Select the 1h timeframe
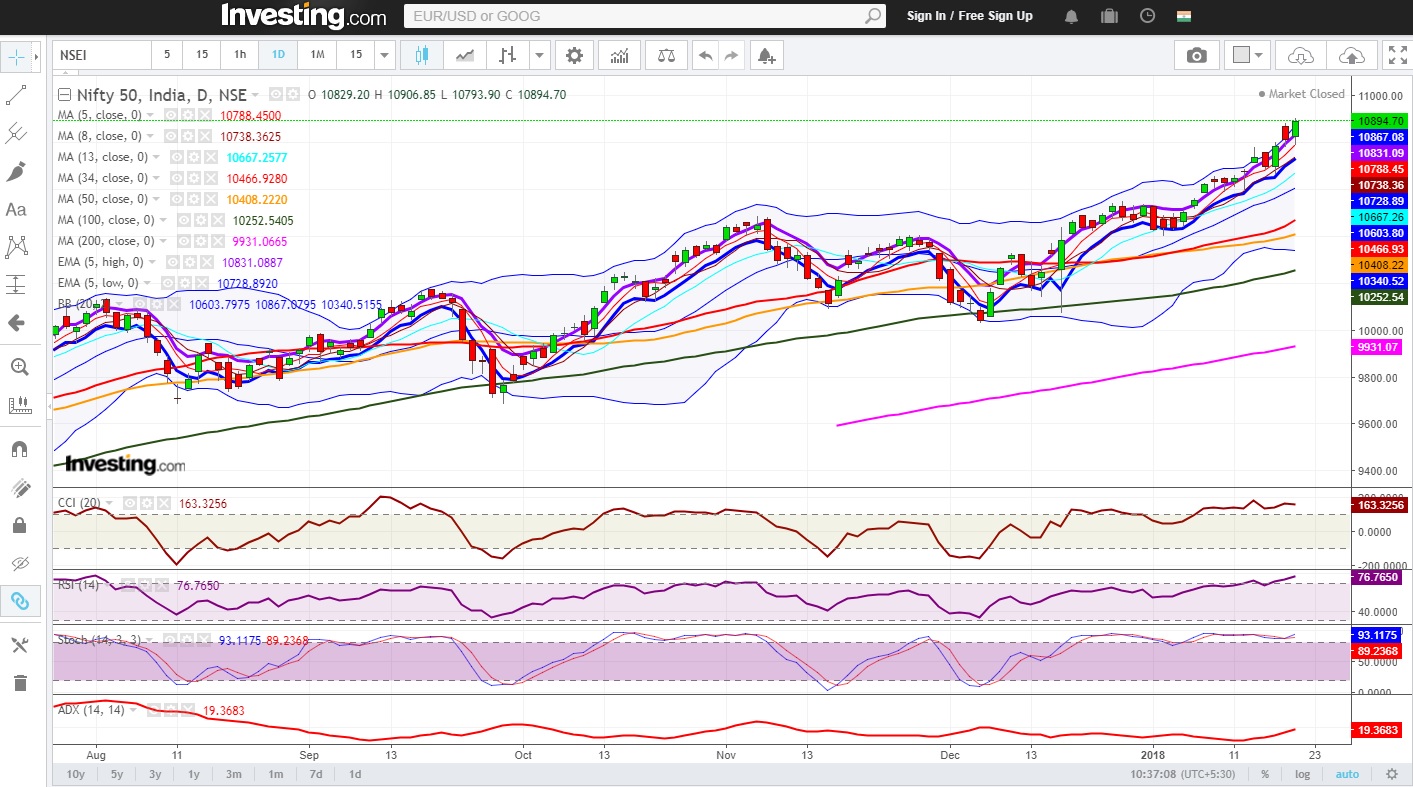 (240, 55)
